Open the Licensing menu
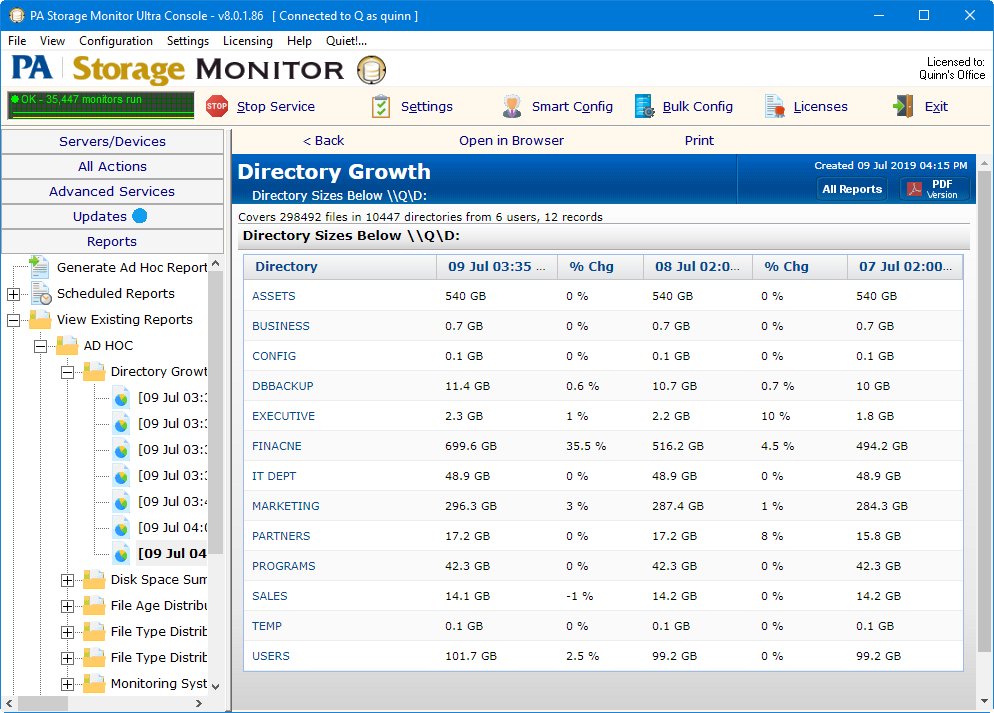Image resolution: width=994 pixels, height=713 pixels. click(x=247, y=41)
